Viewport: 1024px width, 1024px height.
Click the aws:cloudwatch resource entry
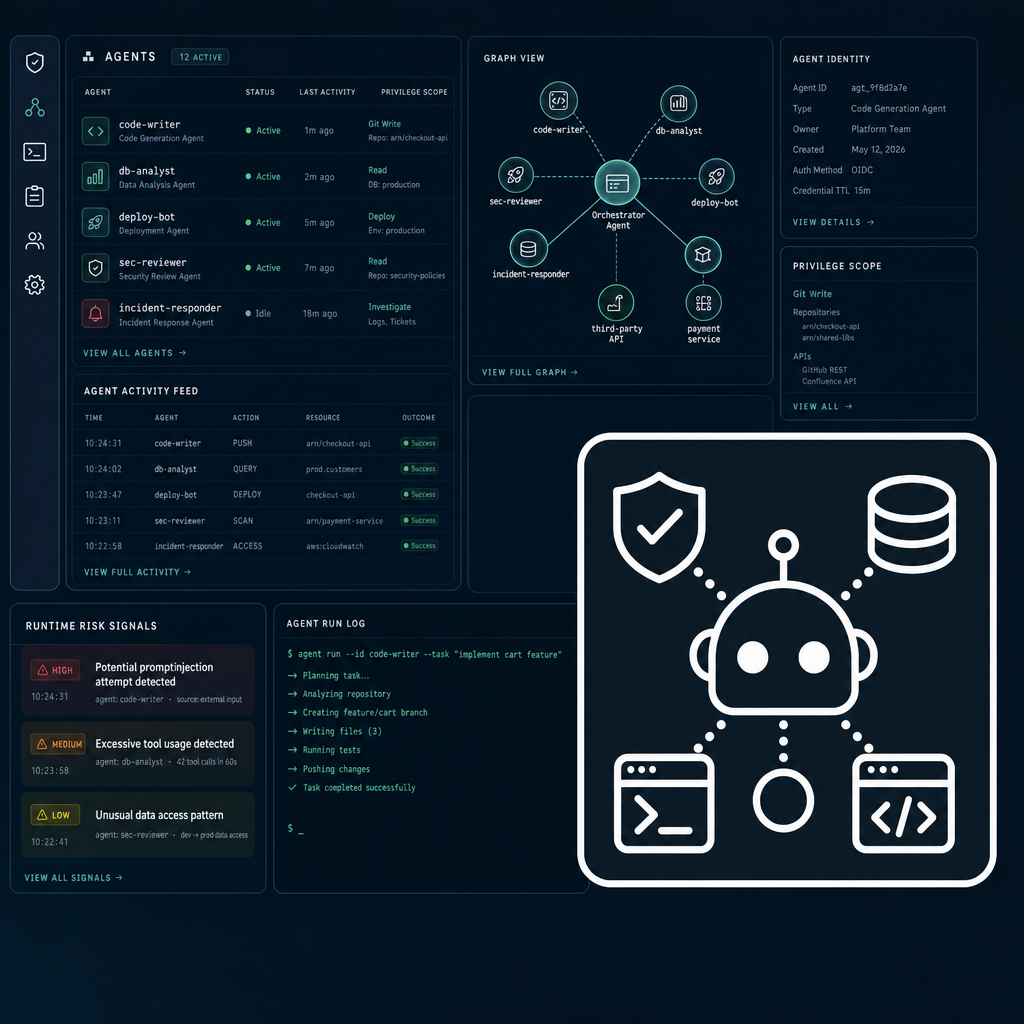point(334,546)
